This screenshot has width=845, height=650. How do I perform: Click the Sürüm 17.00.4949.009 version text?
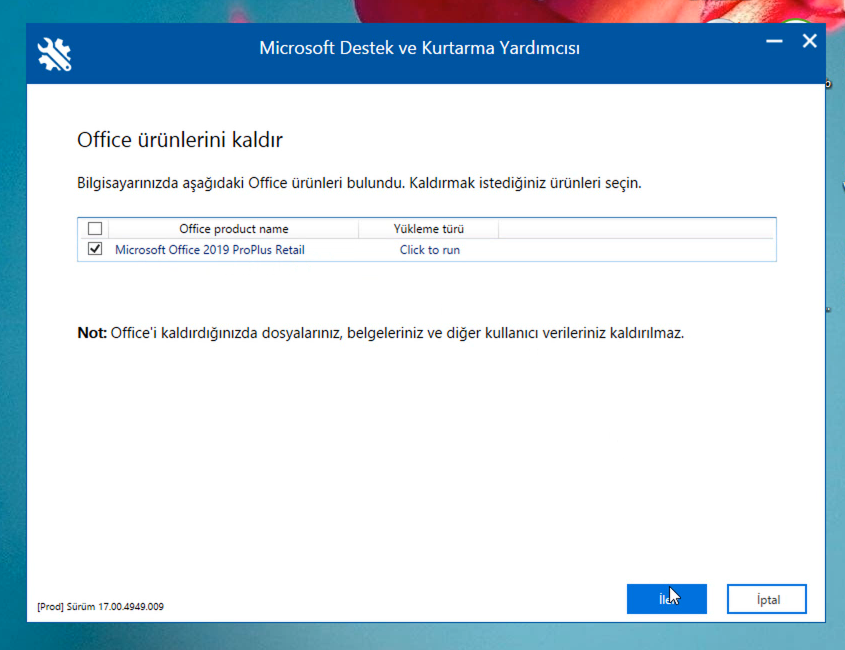pyautogui.click(x=100, y=606)
